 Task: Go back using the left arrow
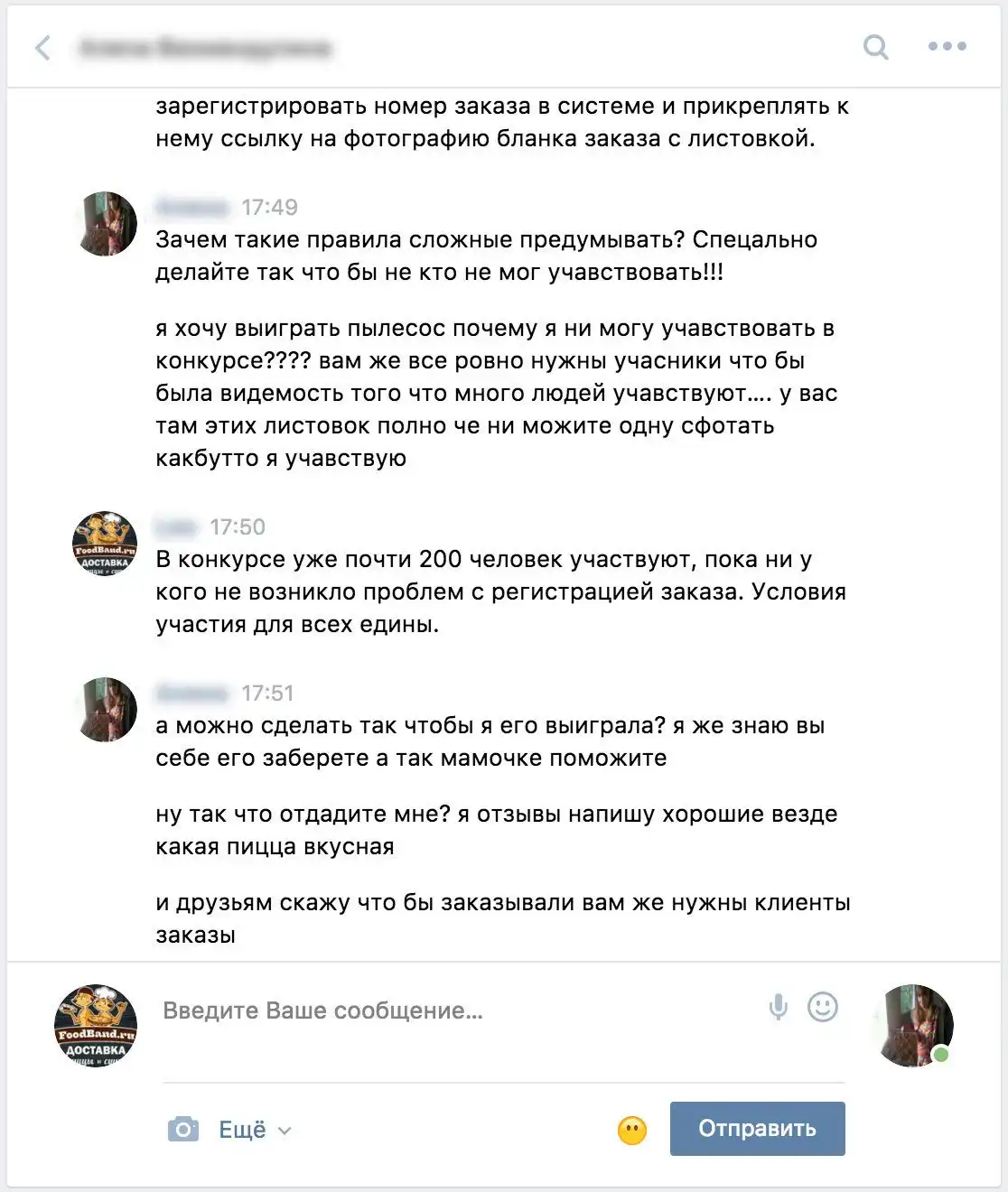tap(43, 48)
